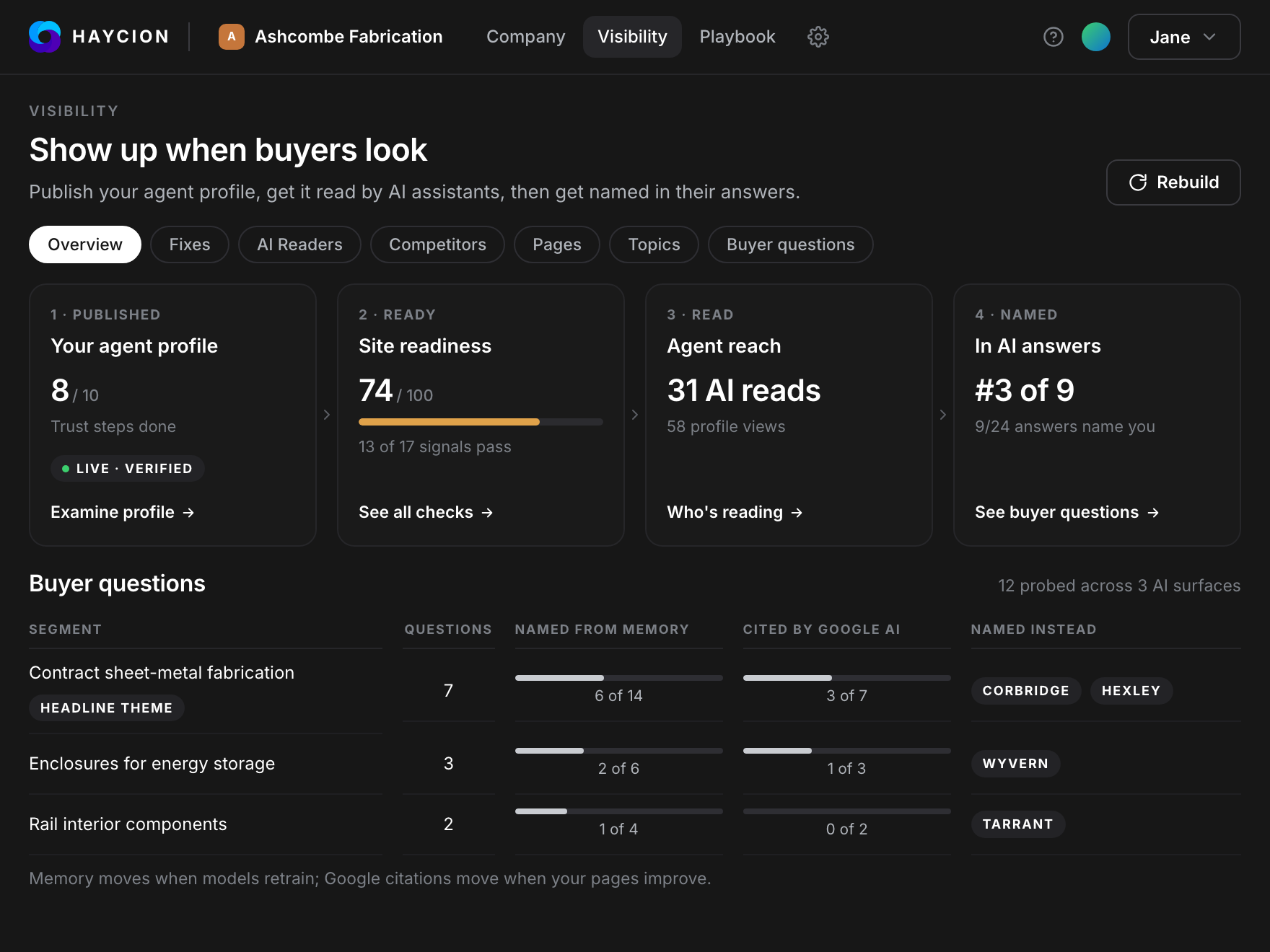Select Rail interior components segment
This screenshot has width=1270, height=952.
click(x=128, y=824)
